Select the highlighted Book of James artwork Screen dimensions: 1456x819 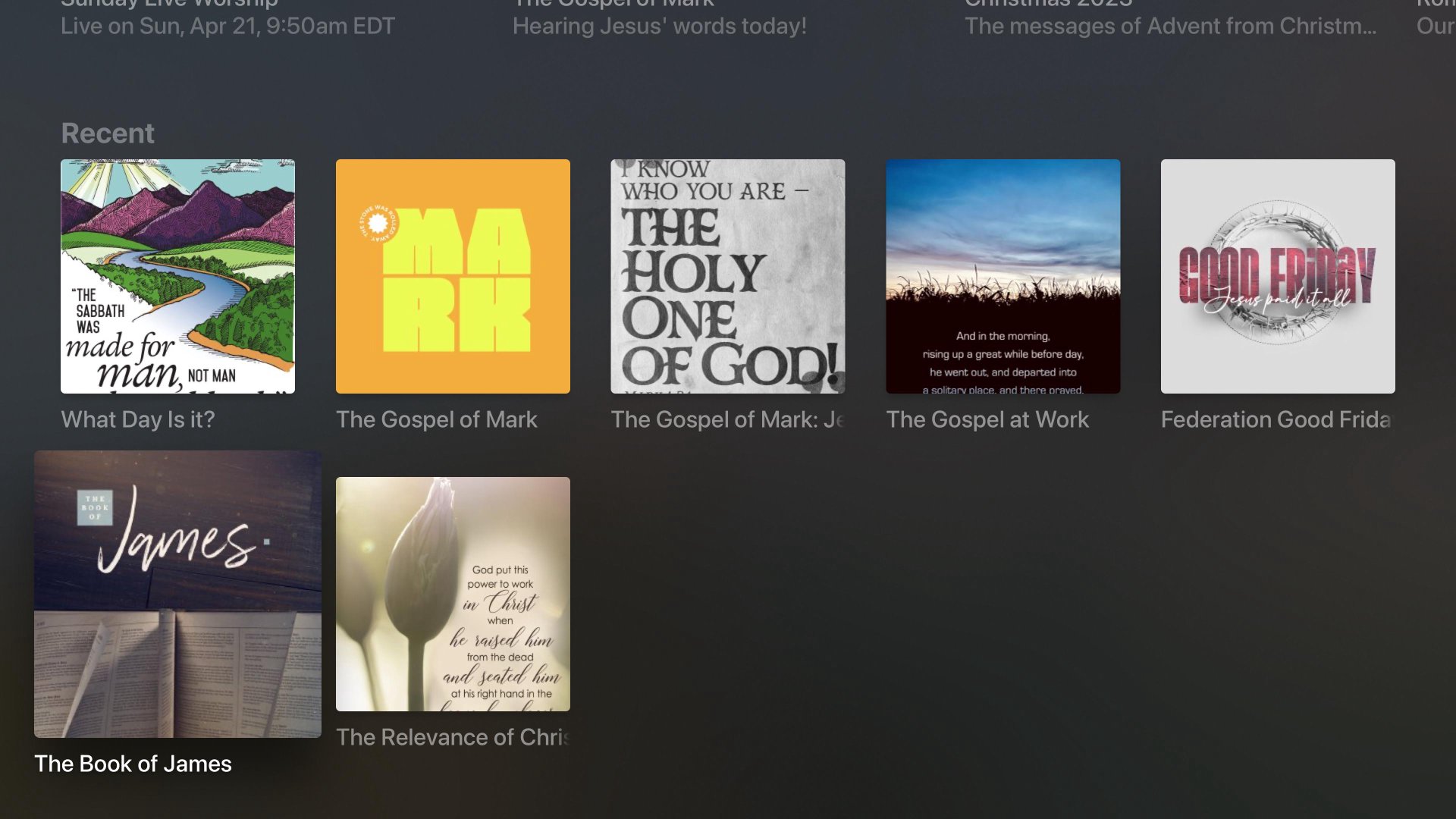[x=177, y=594]
